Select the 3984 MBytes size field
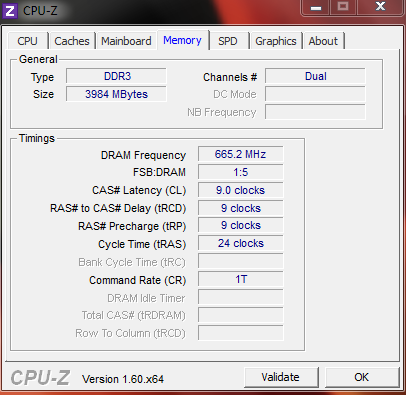This screenshot has width=406, height=395. pos(116,94)
